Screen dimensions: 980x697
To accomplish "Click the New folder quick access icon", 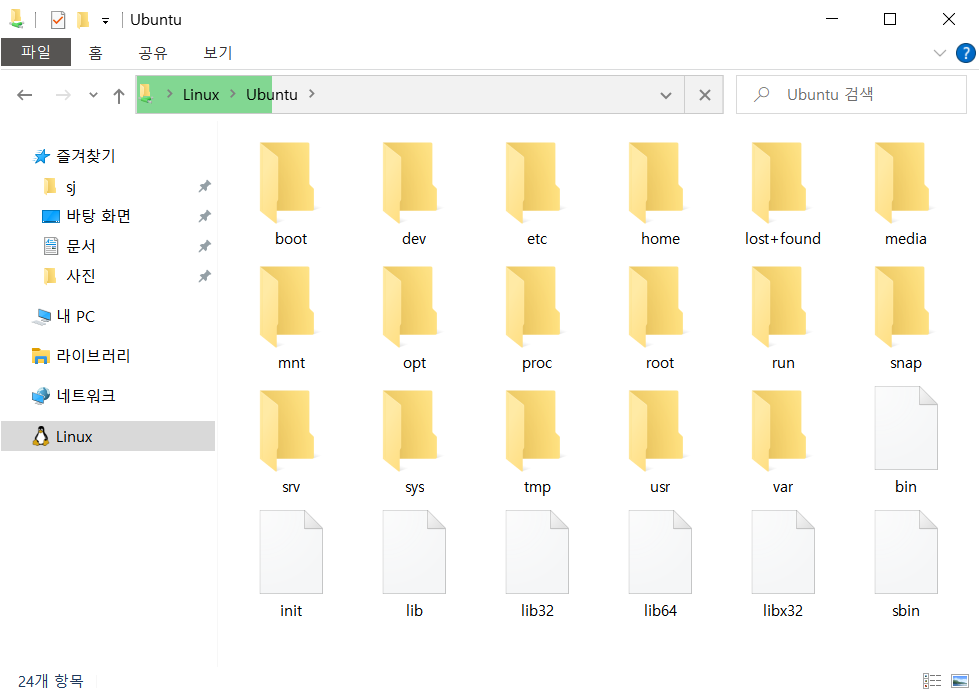I will pos(82,20).
